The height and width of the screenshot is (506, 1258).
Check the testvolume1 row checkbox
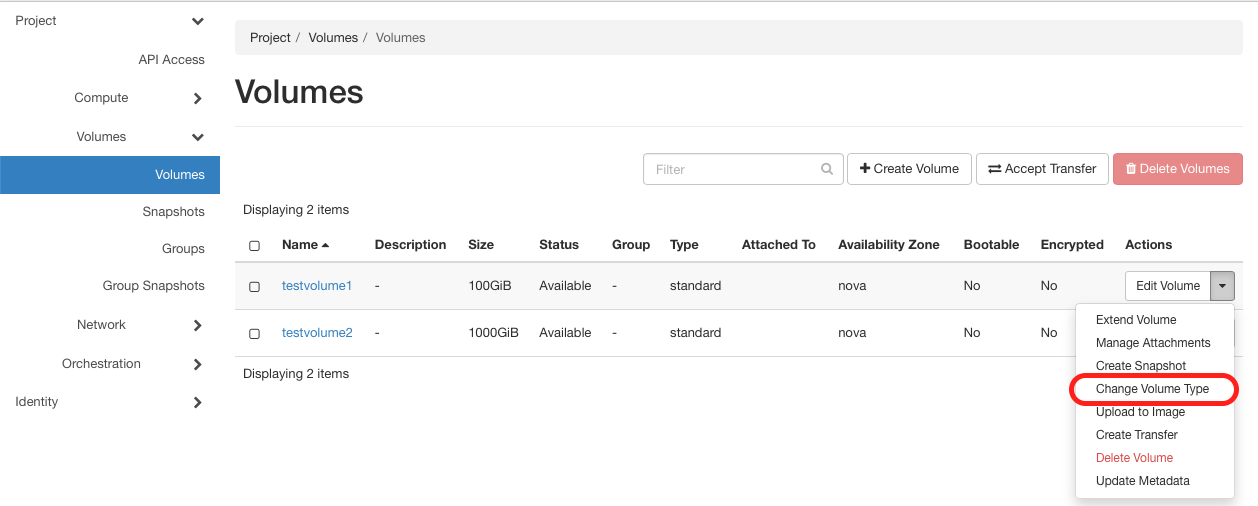click(x=254, y=286)
